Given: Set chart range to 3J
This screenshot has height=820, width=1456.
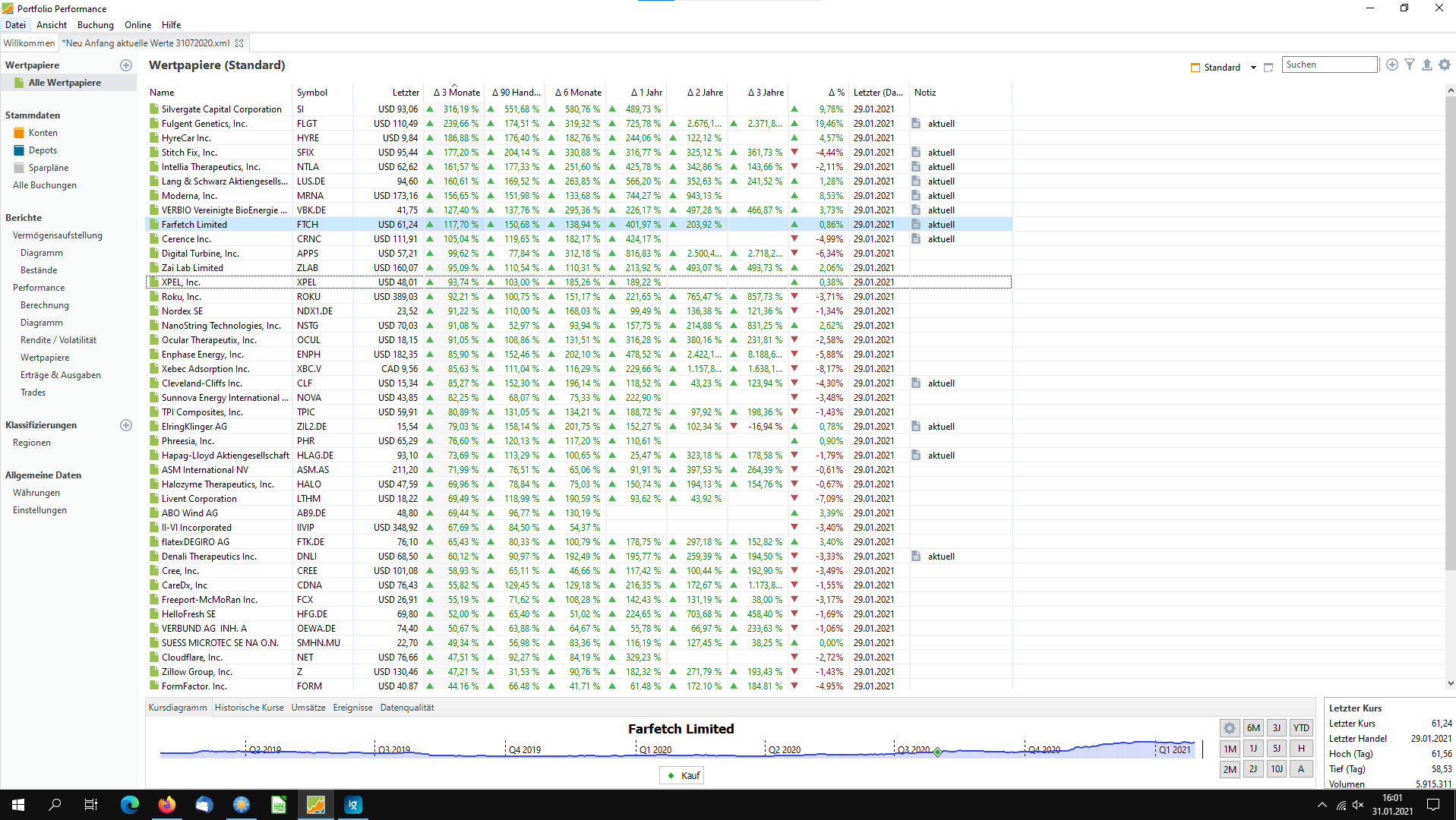Looking at the screenshot, I should (1277, 728).
